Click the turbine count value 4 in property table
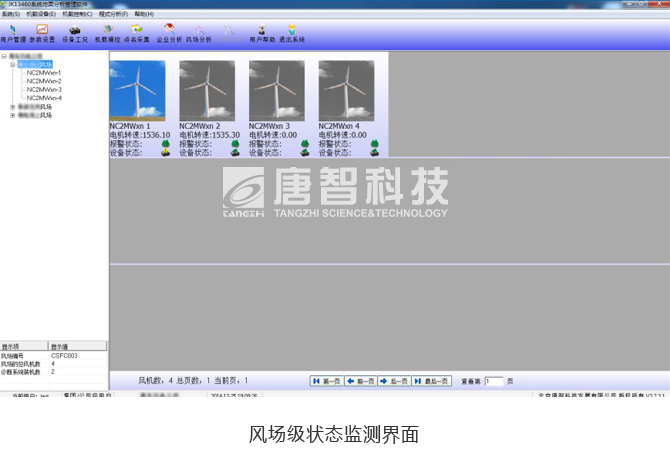 coord(53,364)
